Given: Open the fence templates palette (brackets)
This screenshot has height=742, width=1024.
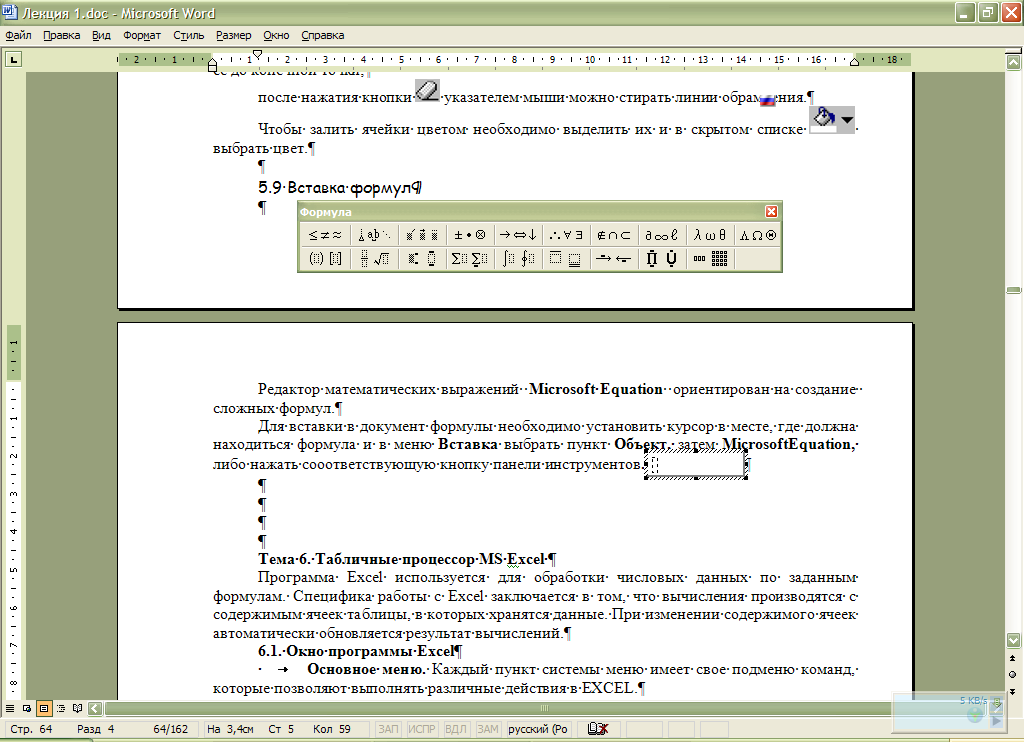Looking at the screenshot, I should click(325, 259).
